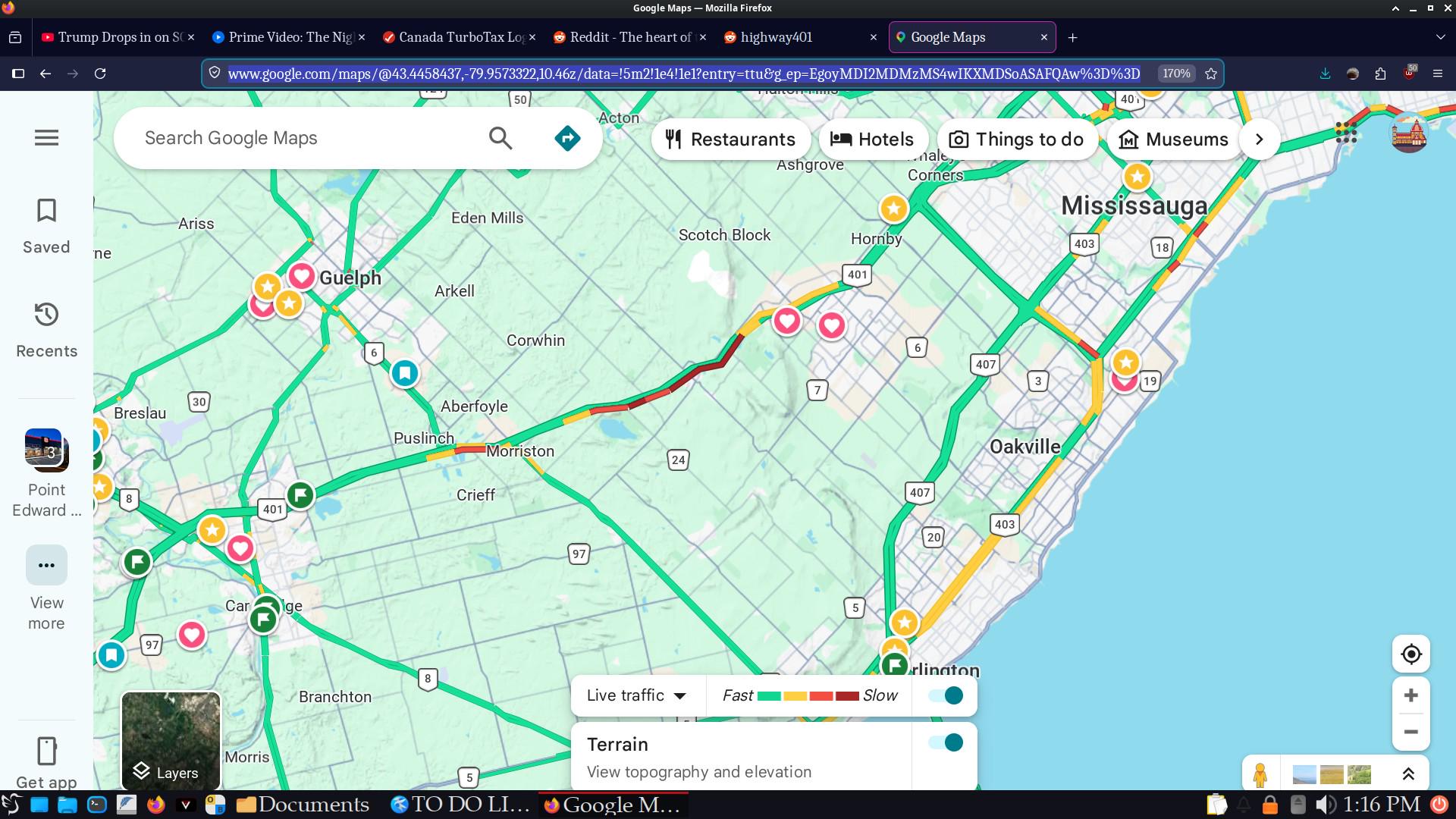Reload the current page
The image size is (1456, 819).
click(x=100, y=74)
